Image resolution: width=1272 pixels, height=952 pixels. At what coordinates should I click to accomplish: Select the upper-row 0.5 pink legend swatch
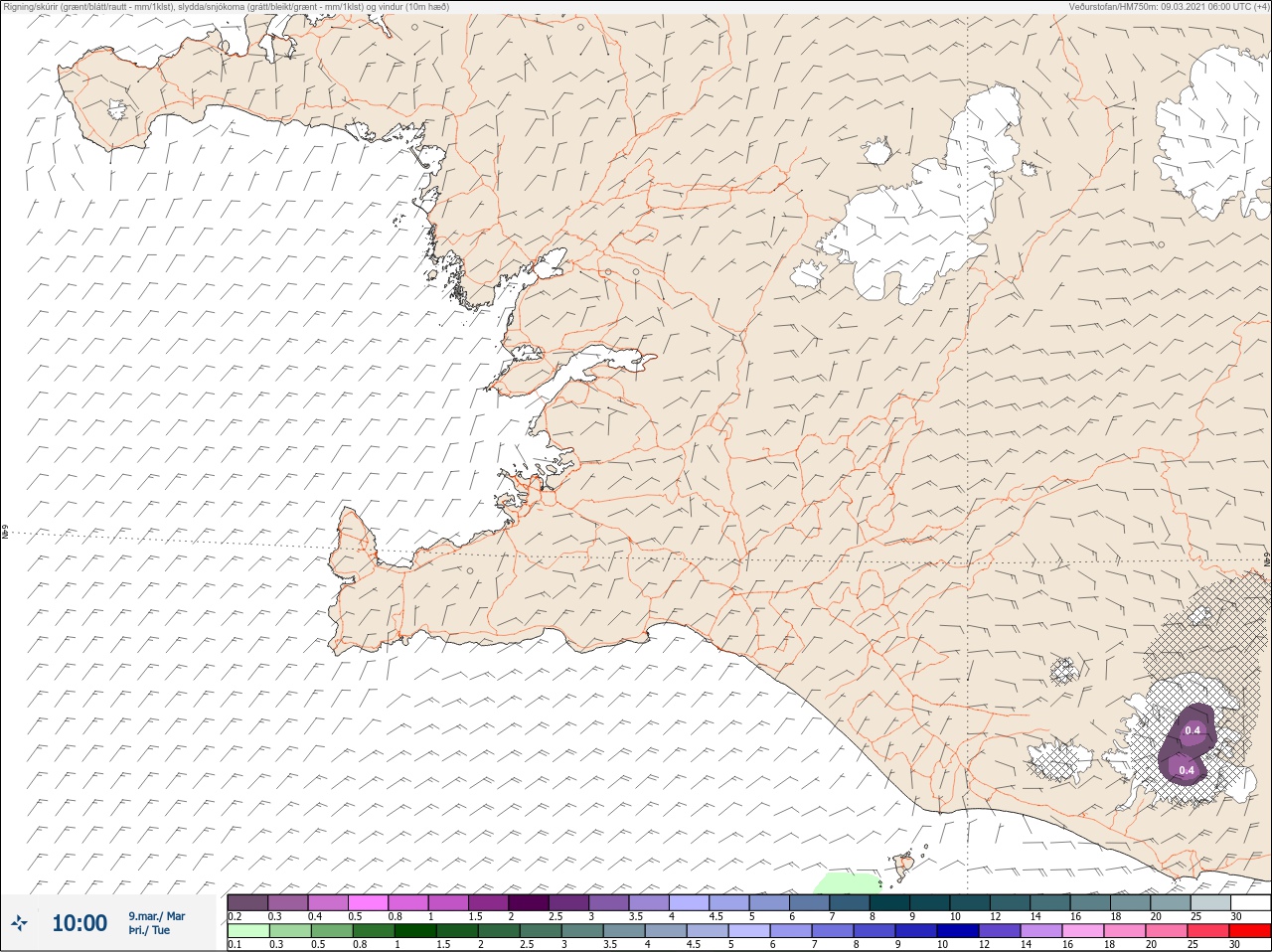(368, 902)
